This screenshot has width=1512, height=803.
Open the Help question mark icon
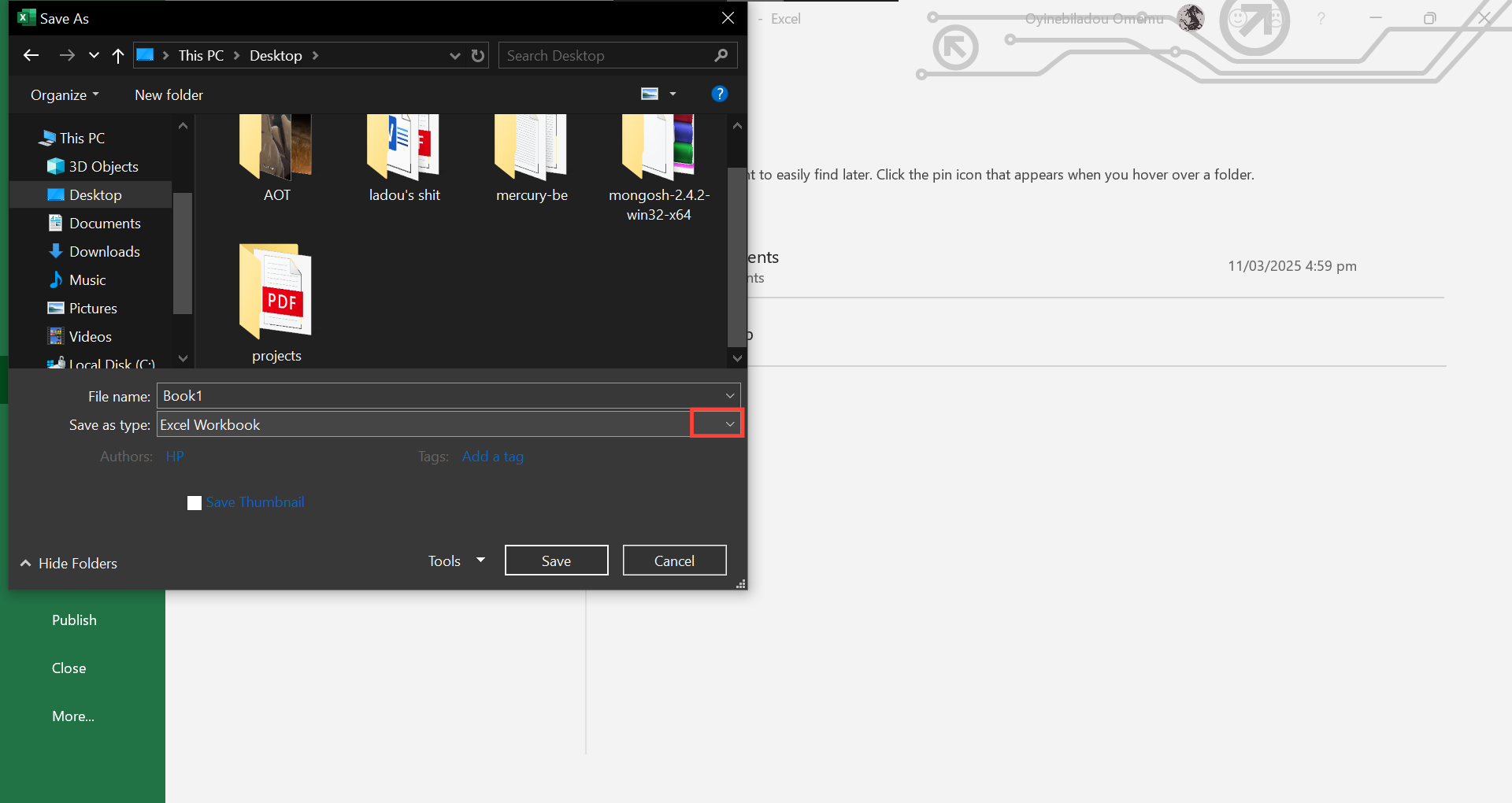[719, 94]
